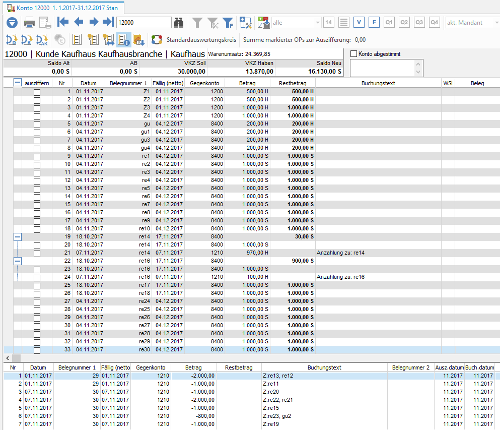Click the second OP ausziffern arrow icon

pyautogui.click(x=27, y=40)
